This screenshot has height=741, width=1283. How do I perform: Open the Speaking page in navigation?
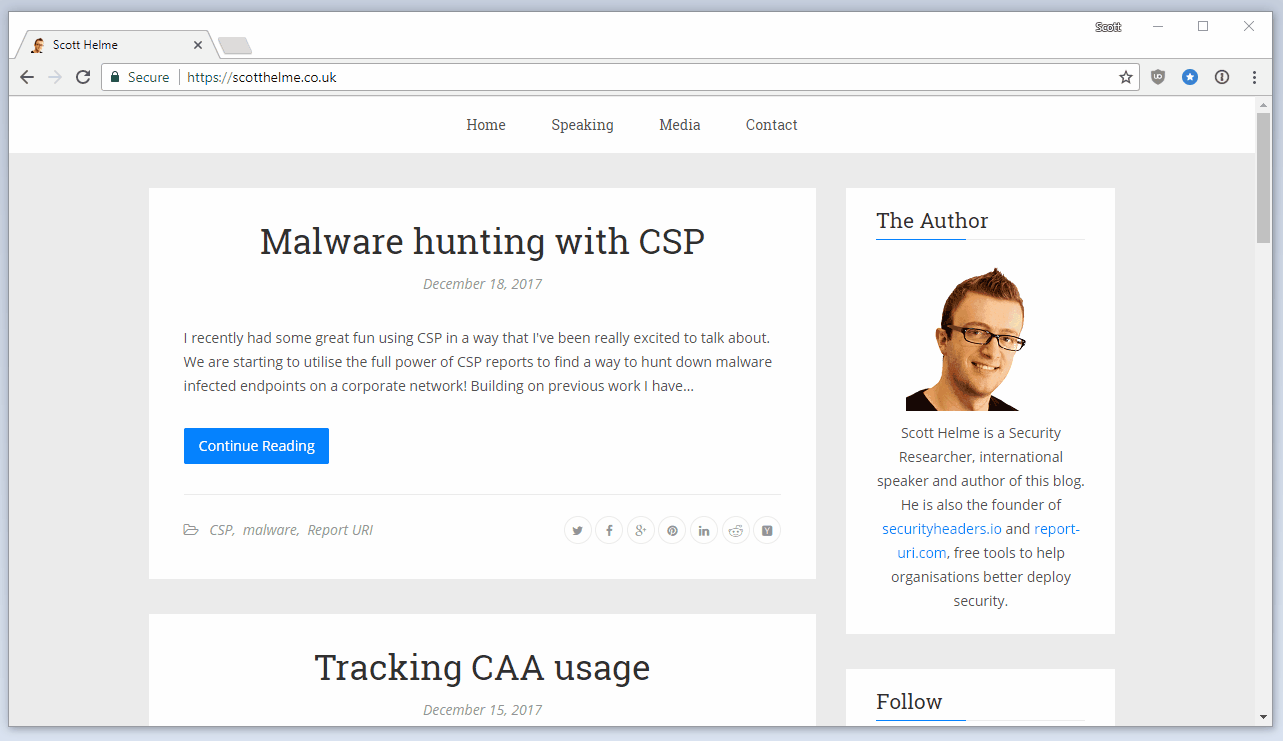pyautogui.click(x=582, y=125)
